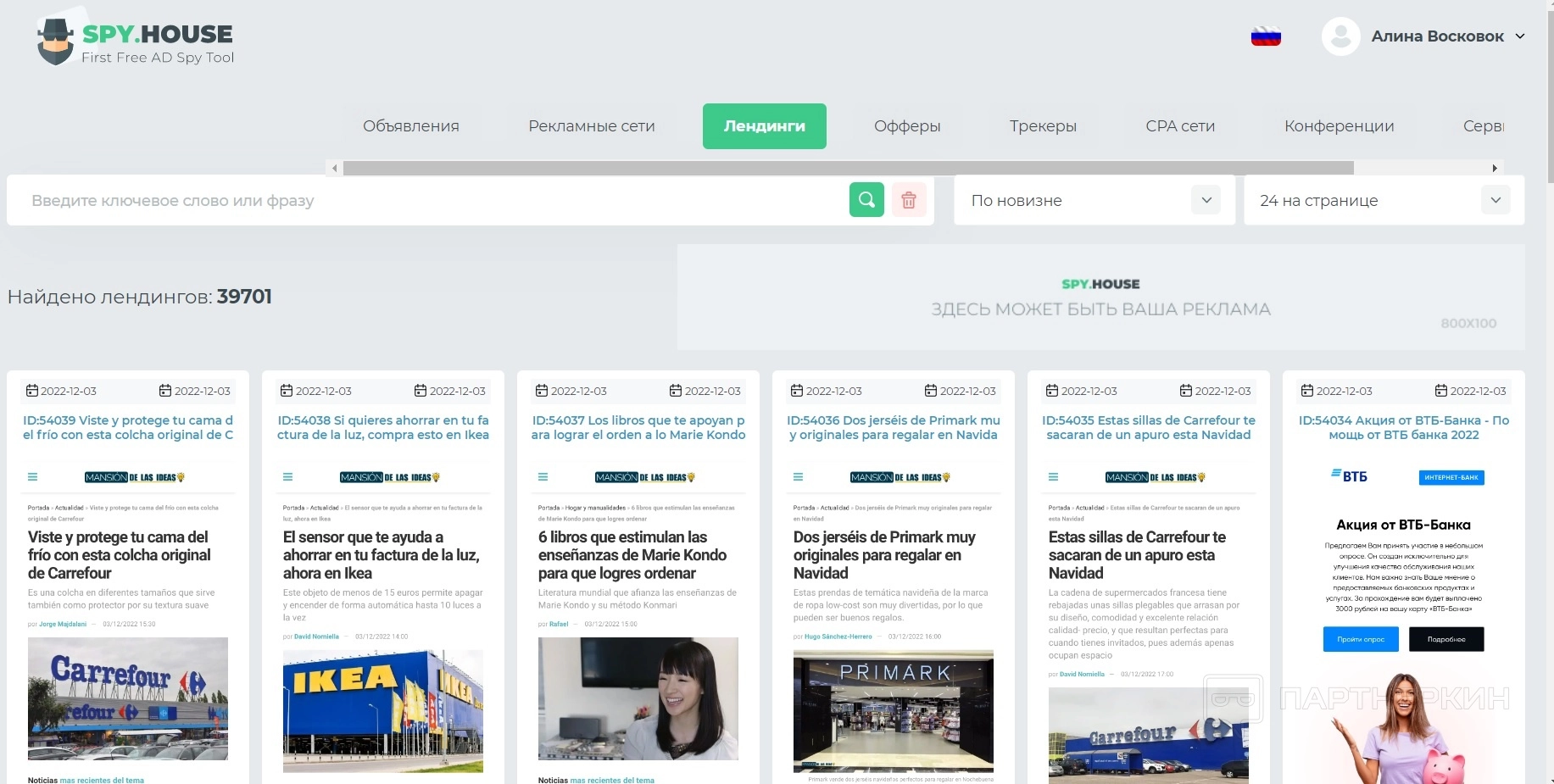This screenshot has width=1554, height=784.
Task: Open landing ID:54038 Si quieres ahorrar link
Action: (x=383, y=427)
